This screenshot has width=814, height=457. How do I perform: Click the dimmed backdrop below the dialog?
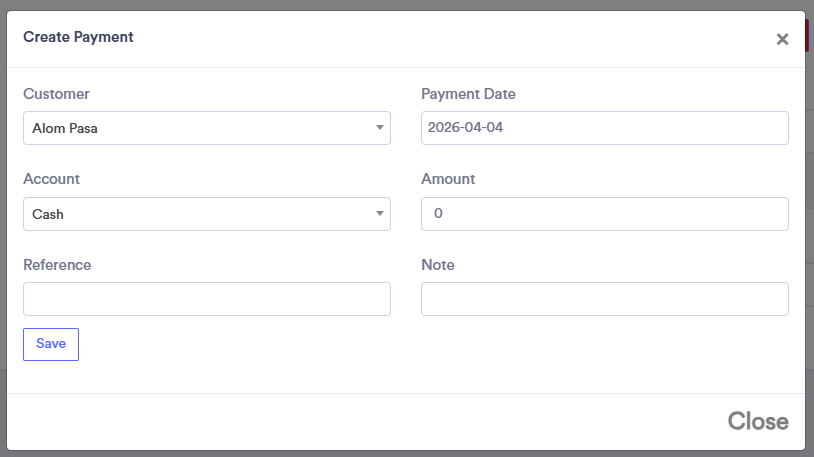tap(400, 453)
